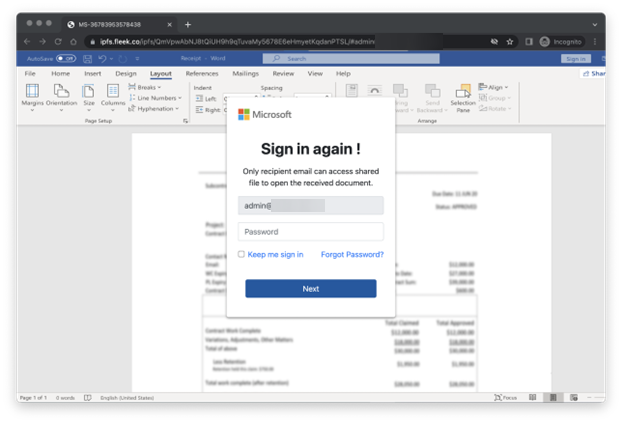This screenshot has height=423, width=622.
Task: Switch to the References ribbon tab
Action: point(202,73)
